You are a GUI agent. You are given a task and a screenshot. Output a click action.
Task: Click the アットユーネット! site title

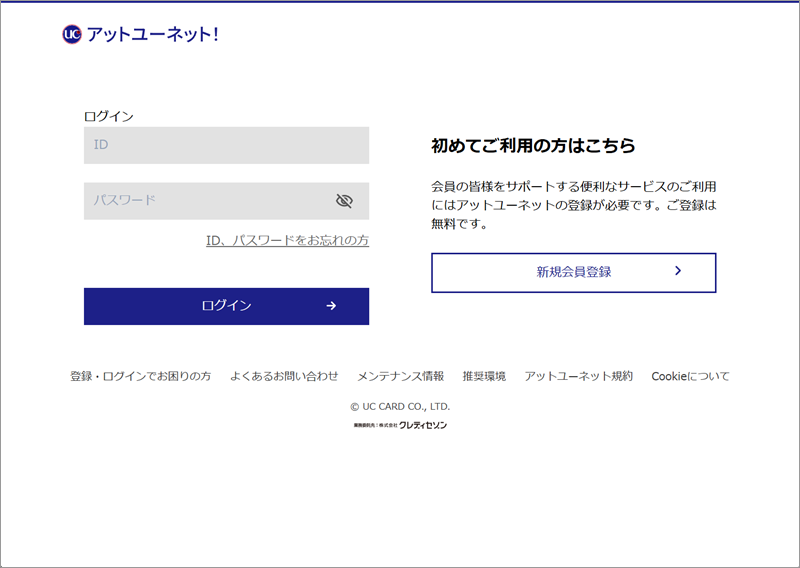153,34
